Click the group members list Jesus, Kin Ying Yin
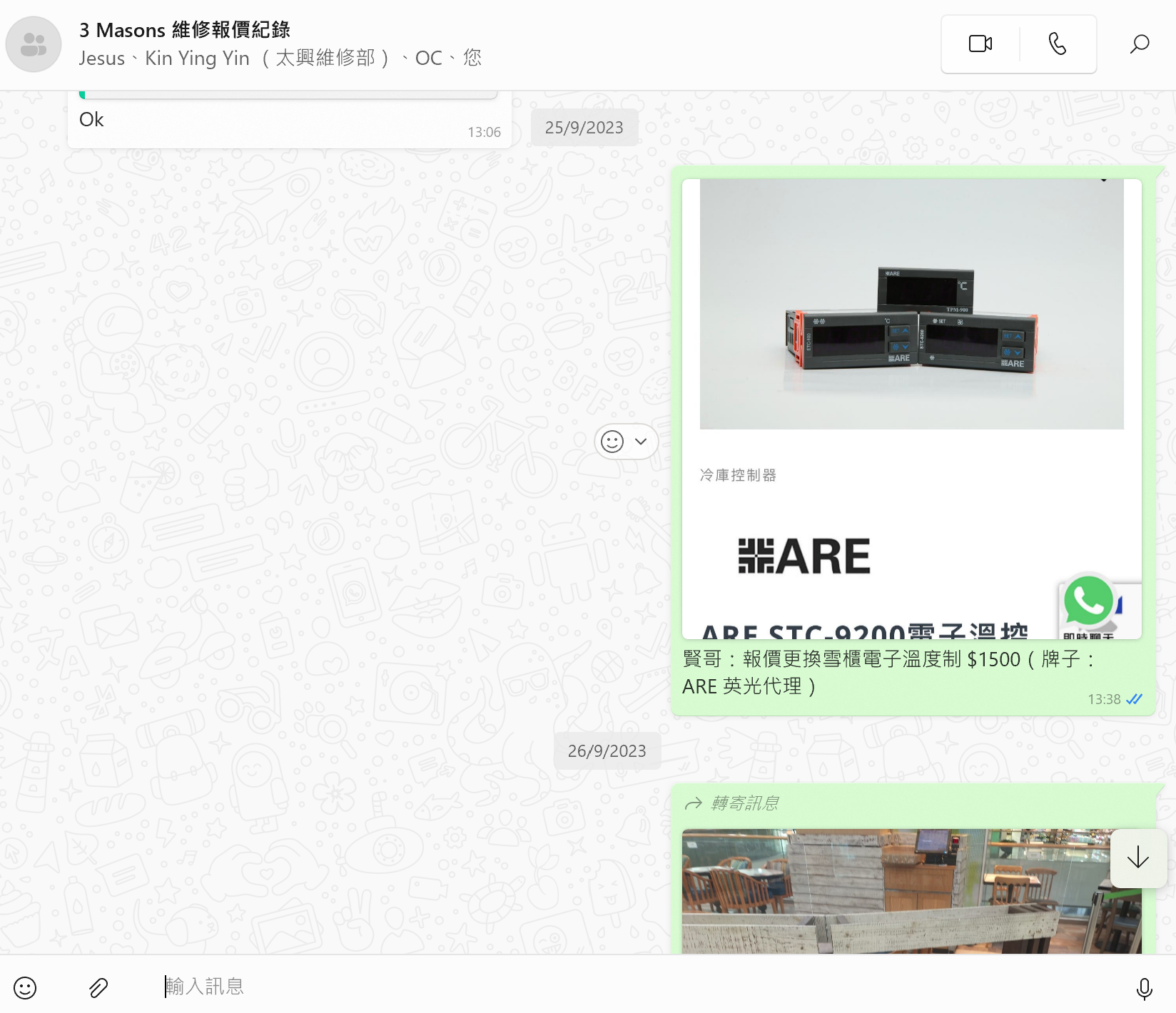1176x1013 pixels. (x=280, y=58)
